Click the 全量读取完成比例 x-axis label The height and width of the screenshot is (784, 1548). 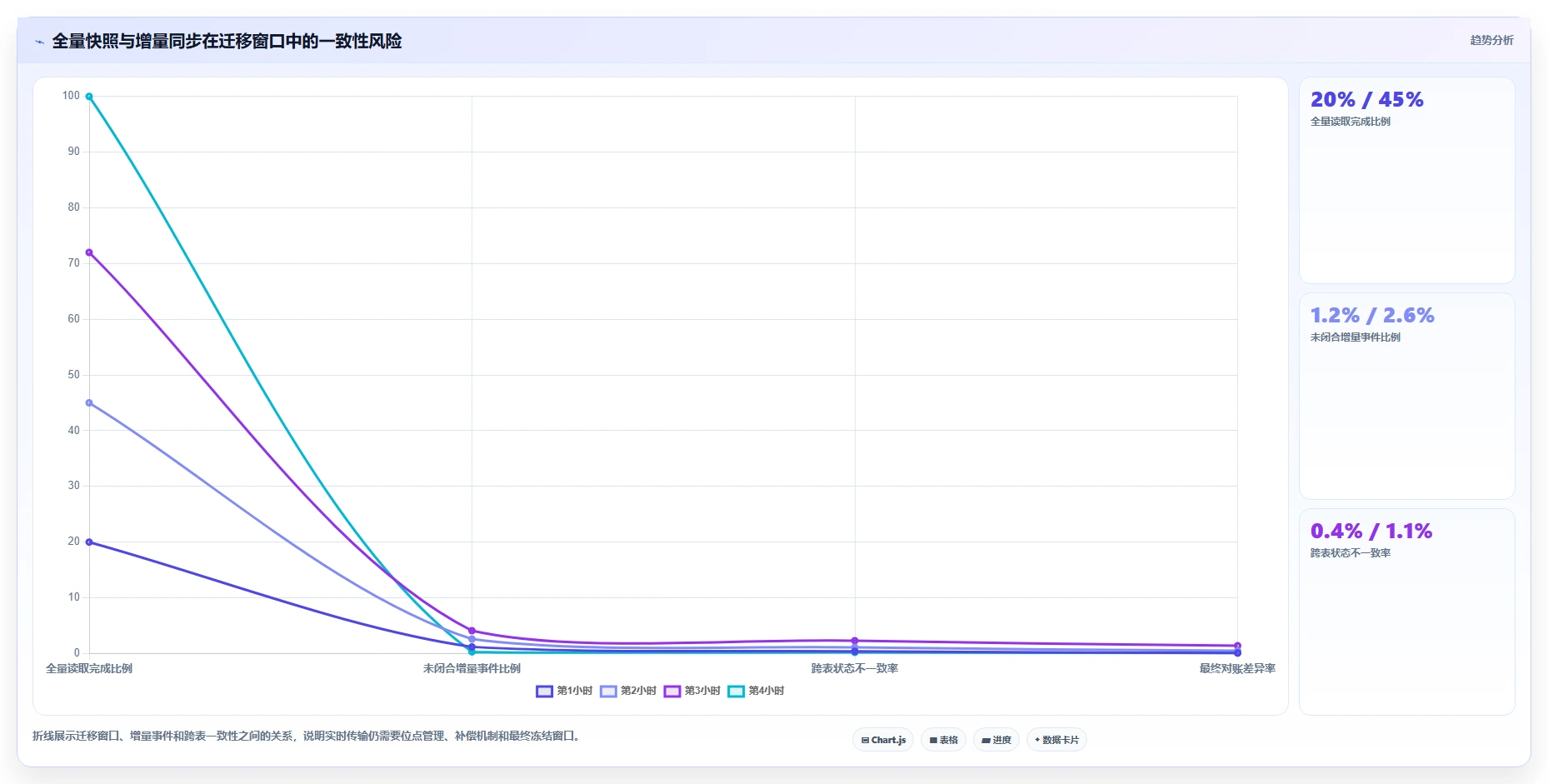pyautogui.click(x=89, y=668)
